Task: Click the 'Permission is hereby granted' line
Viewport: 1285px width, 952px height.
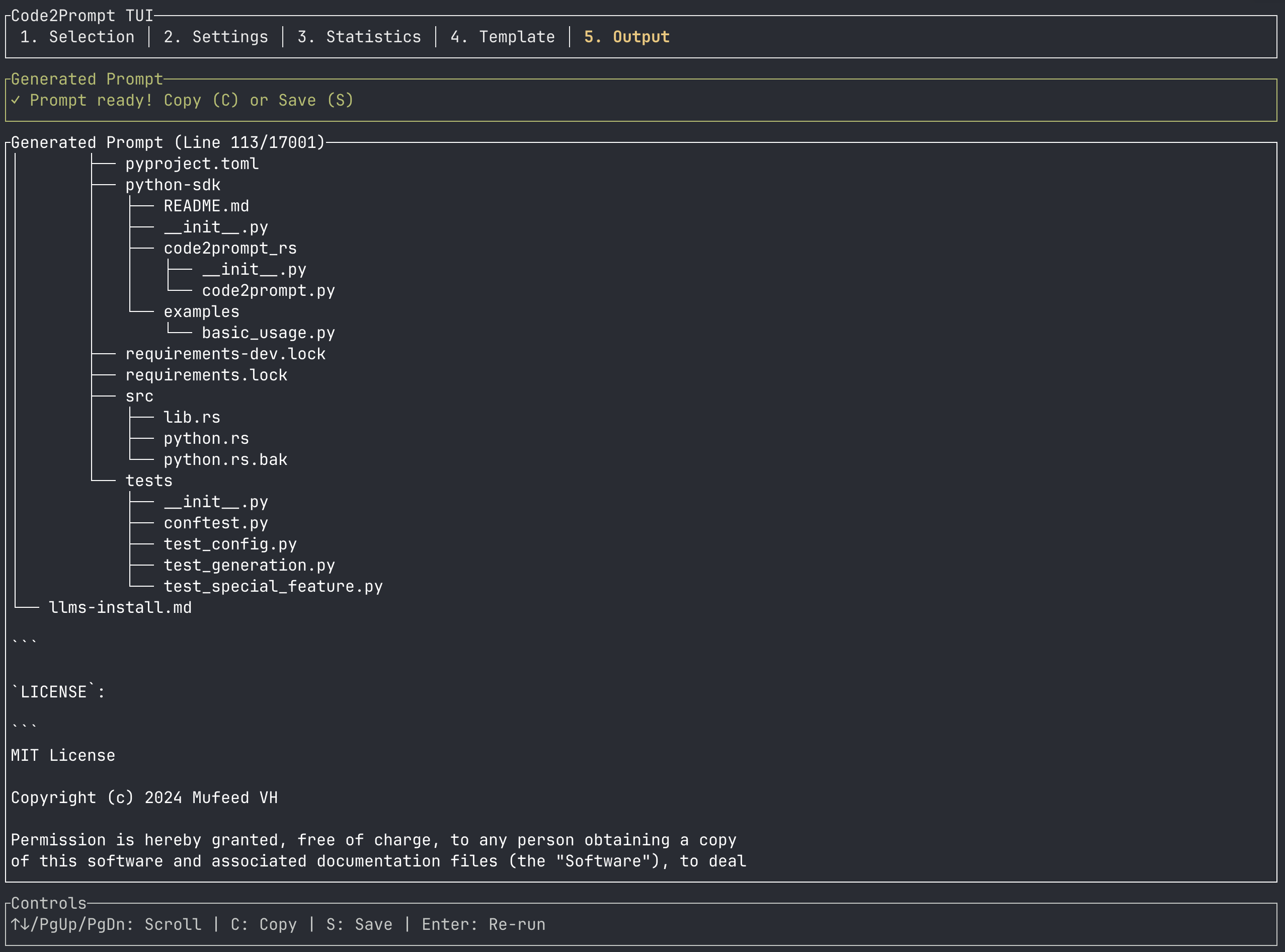Action: 374,840
